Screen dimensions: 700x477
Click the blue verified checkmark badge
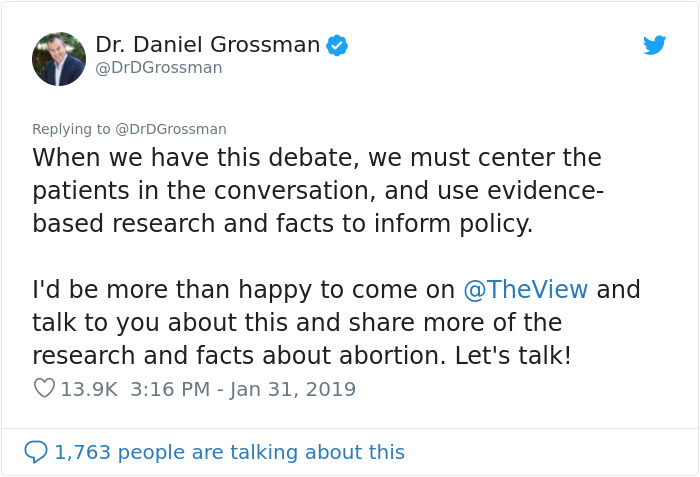337,45
